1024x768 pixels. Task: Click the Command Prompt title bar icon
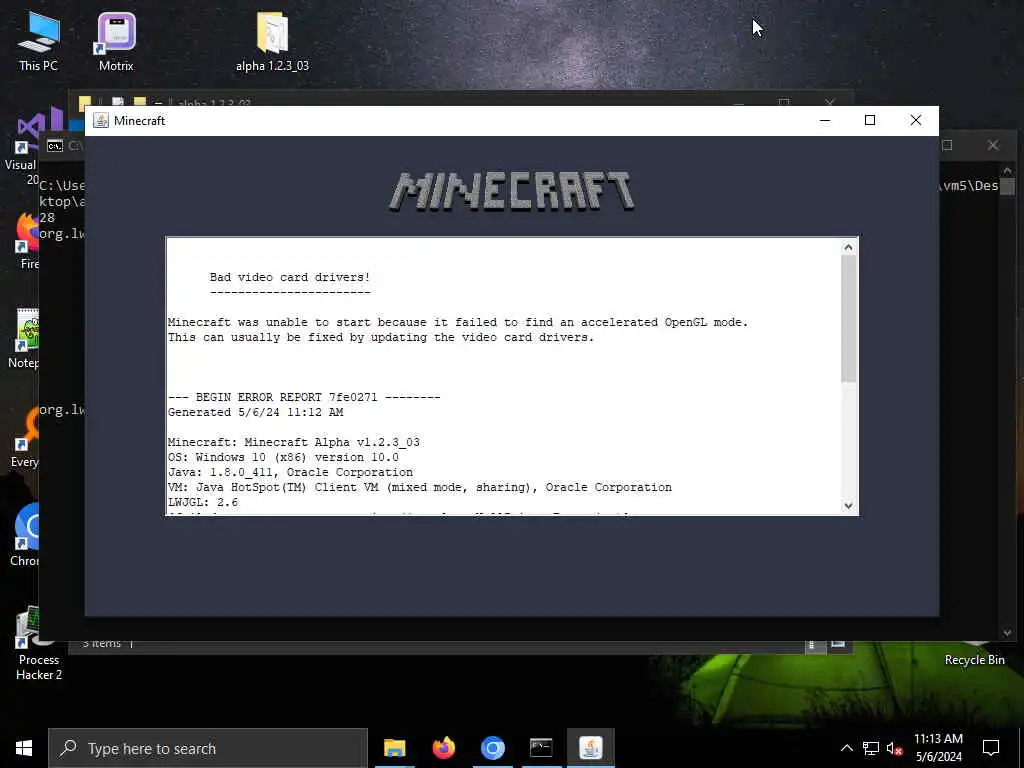click(56, 146)
